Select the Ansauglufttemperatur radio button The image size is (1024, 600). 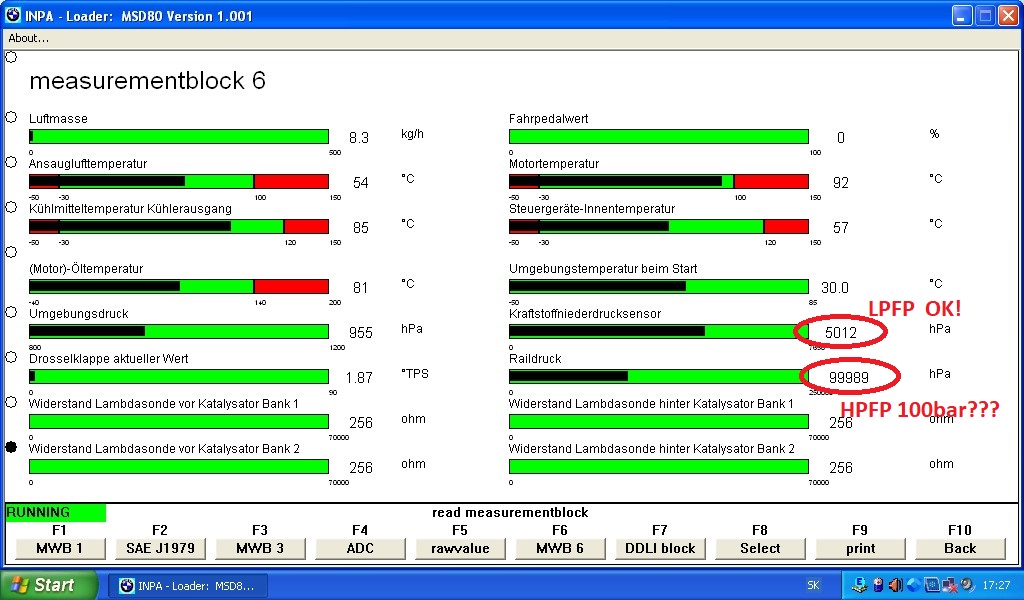tap(11, 162)
